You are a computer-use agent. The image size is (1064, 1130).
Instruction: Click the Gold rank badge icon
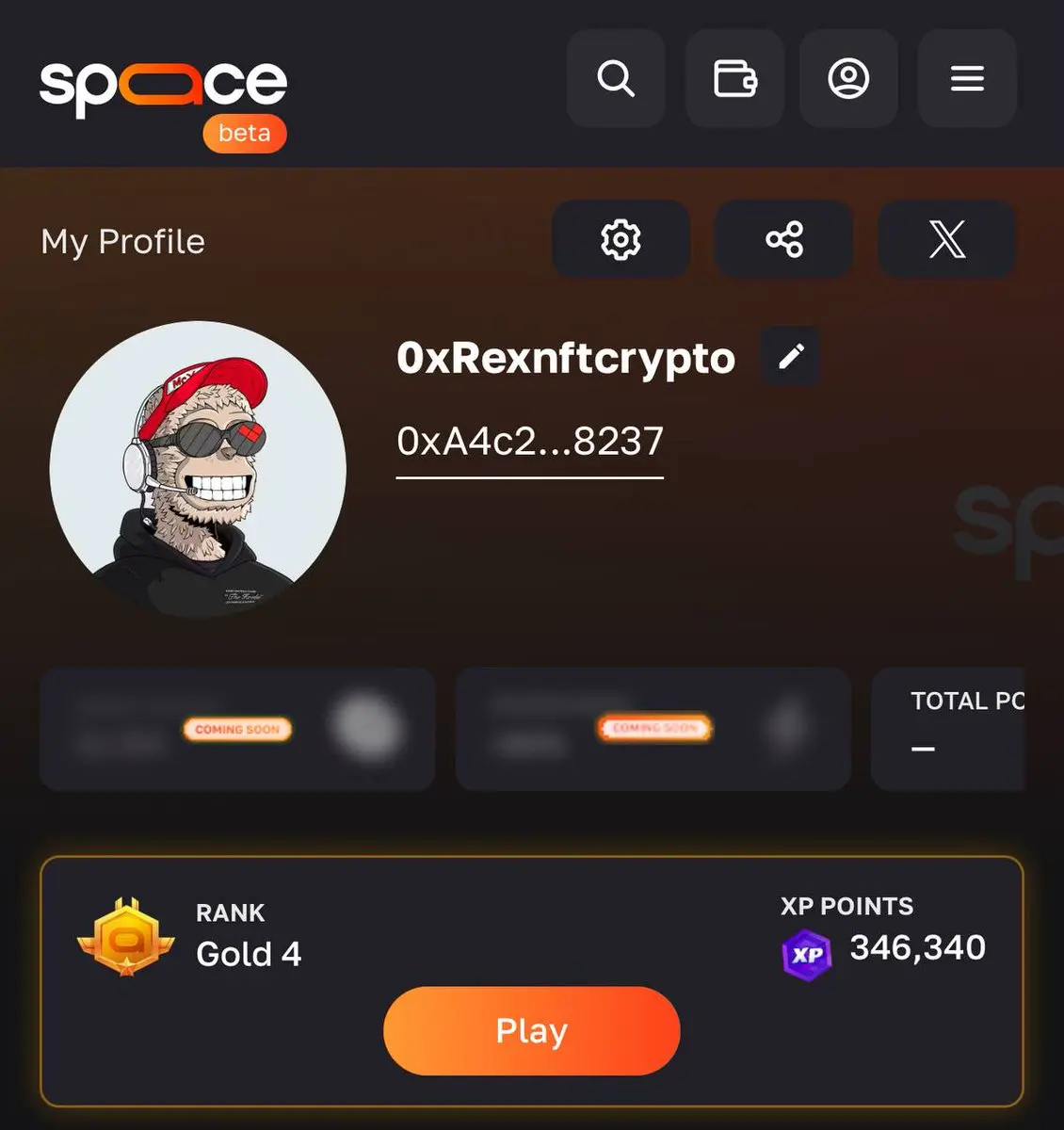(126, 936)
